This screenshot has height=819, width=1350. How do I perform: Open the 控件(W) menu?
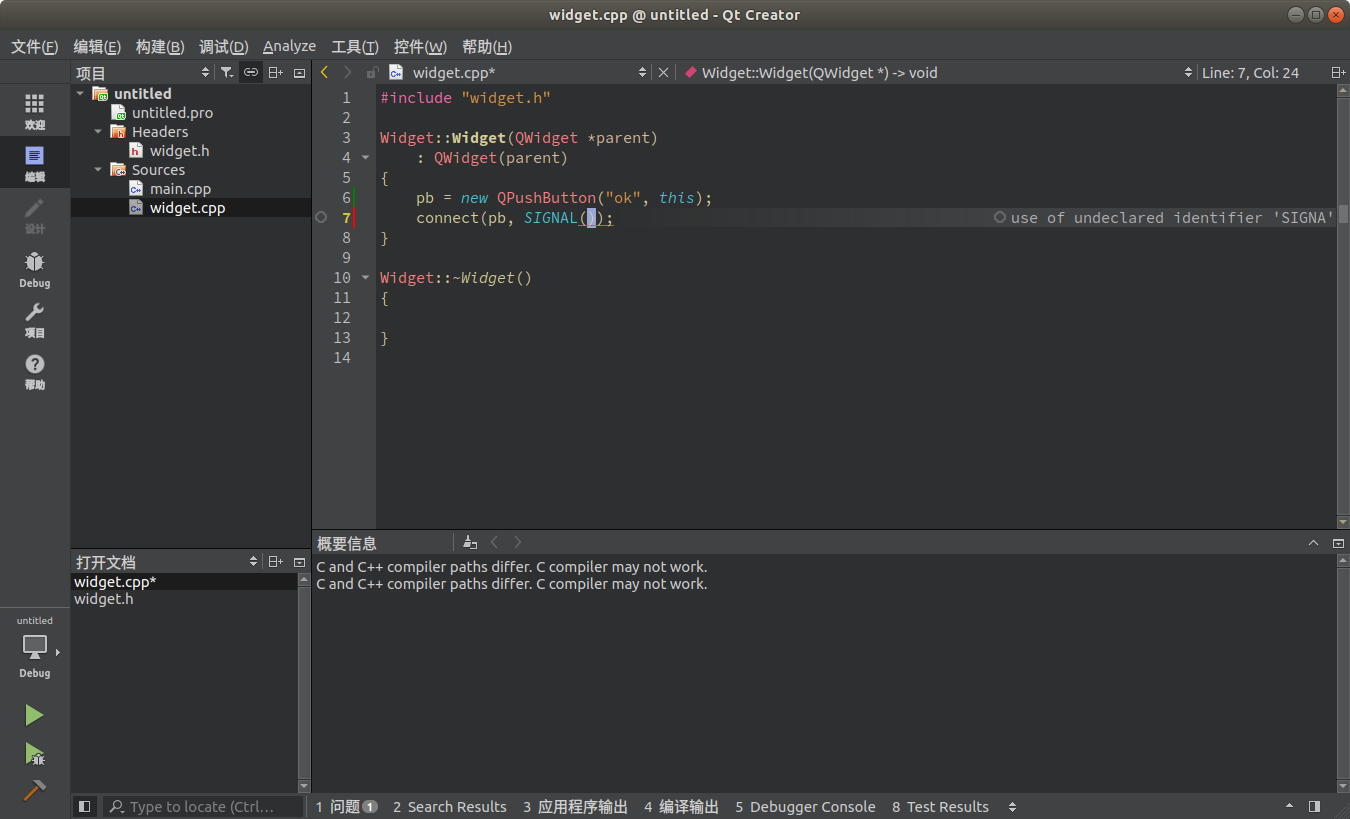420,46
